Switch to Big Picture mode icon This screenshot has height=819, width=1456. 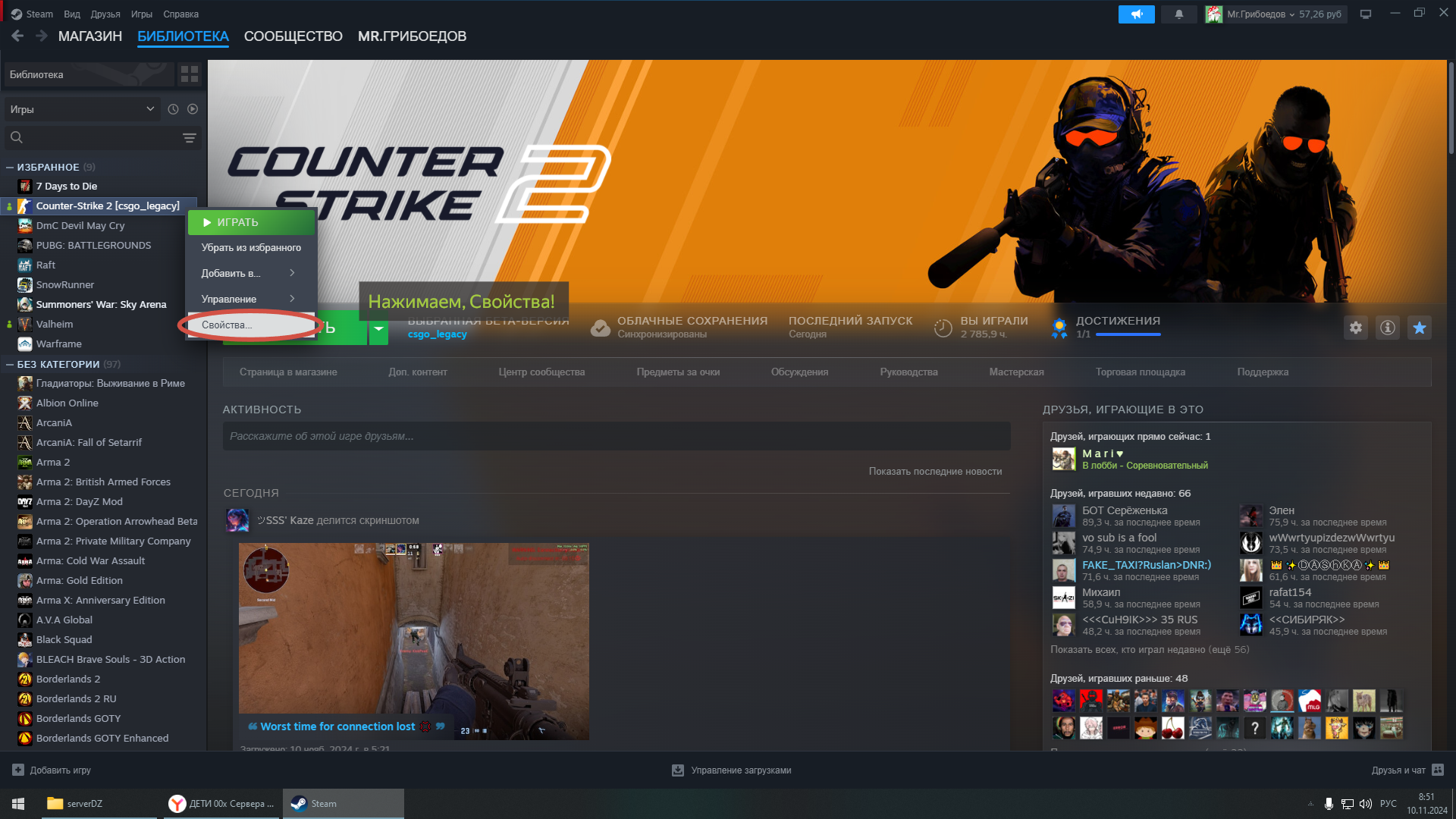point(1366,14)
